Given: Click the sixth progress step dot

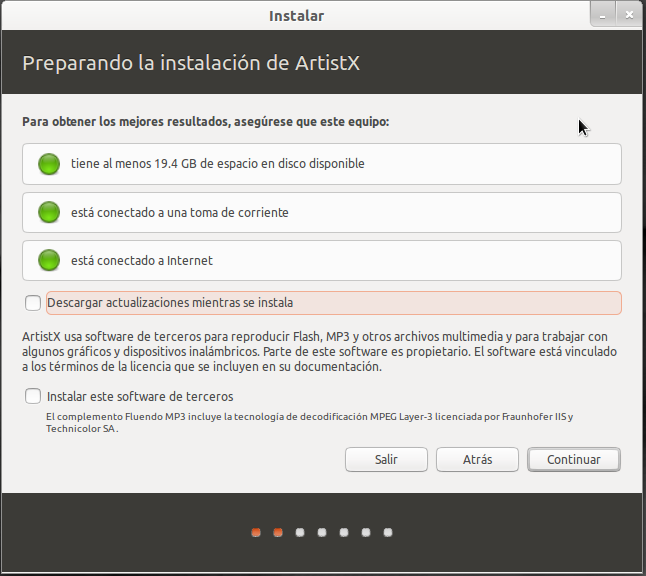Looking at the screenshot, I should pyautogui.click(x=366, y=532).
